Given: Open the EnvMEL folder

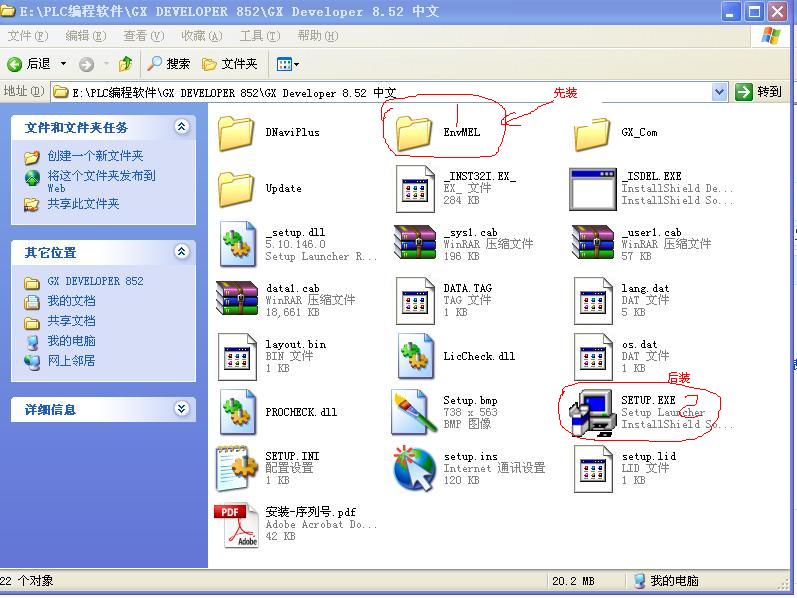Looking at the screenshot, I should pos(414,132).
